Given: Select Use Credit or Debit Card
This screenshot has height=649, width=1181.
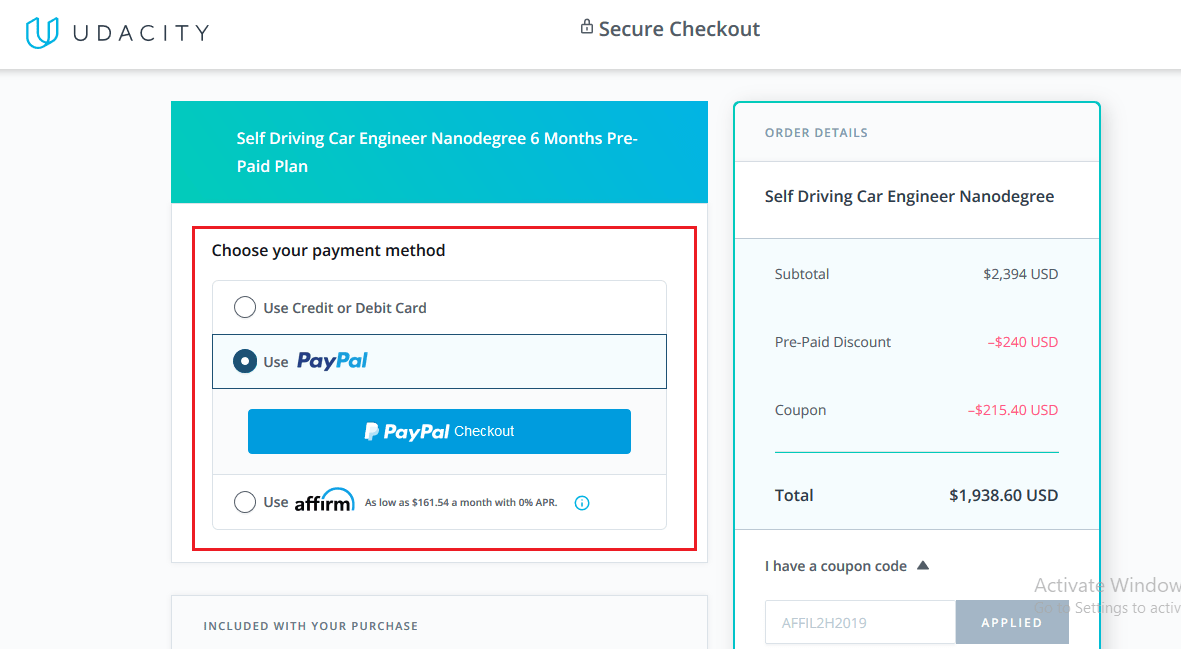Looking at the screenshot, I should coord(245,308).
